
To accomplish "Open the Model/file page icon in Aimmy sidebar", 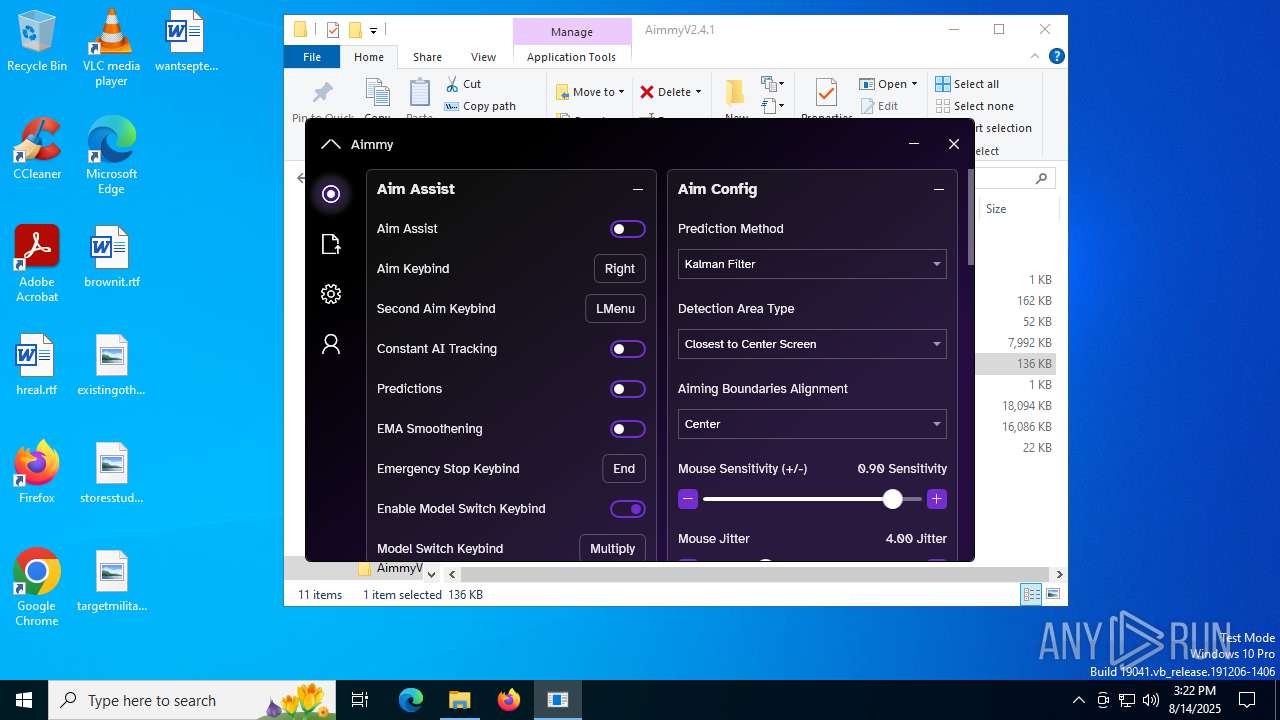I will click(331, 244).
